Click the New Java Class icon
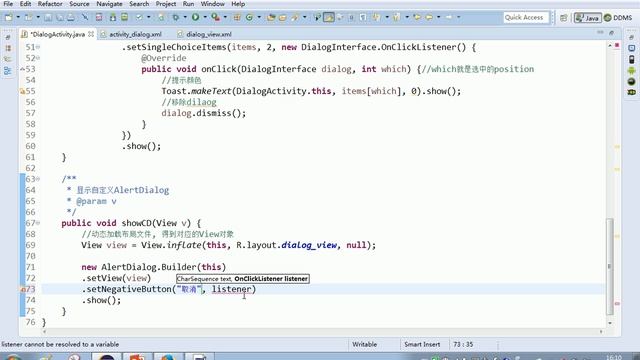The width and height of the screenshot is (640, 360). pos(249,17)
